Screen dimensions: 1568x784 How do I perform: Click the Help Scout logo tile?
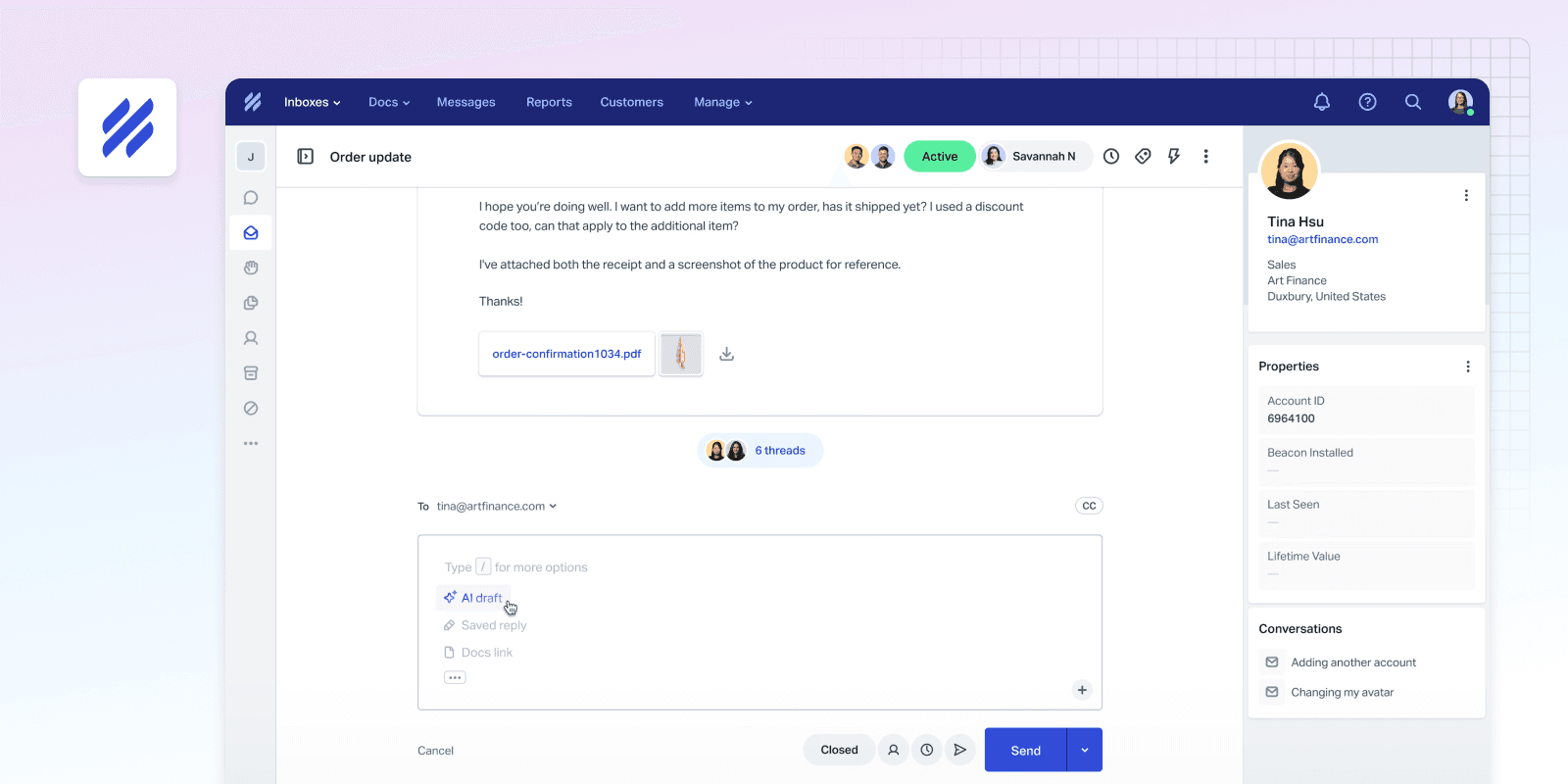pos(127,127)
